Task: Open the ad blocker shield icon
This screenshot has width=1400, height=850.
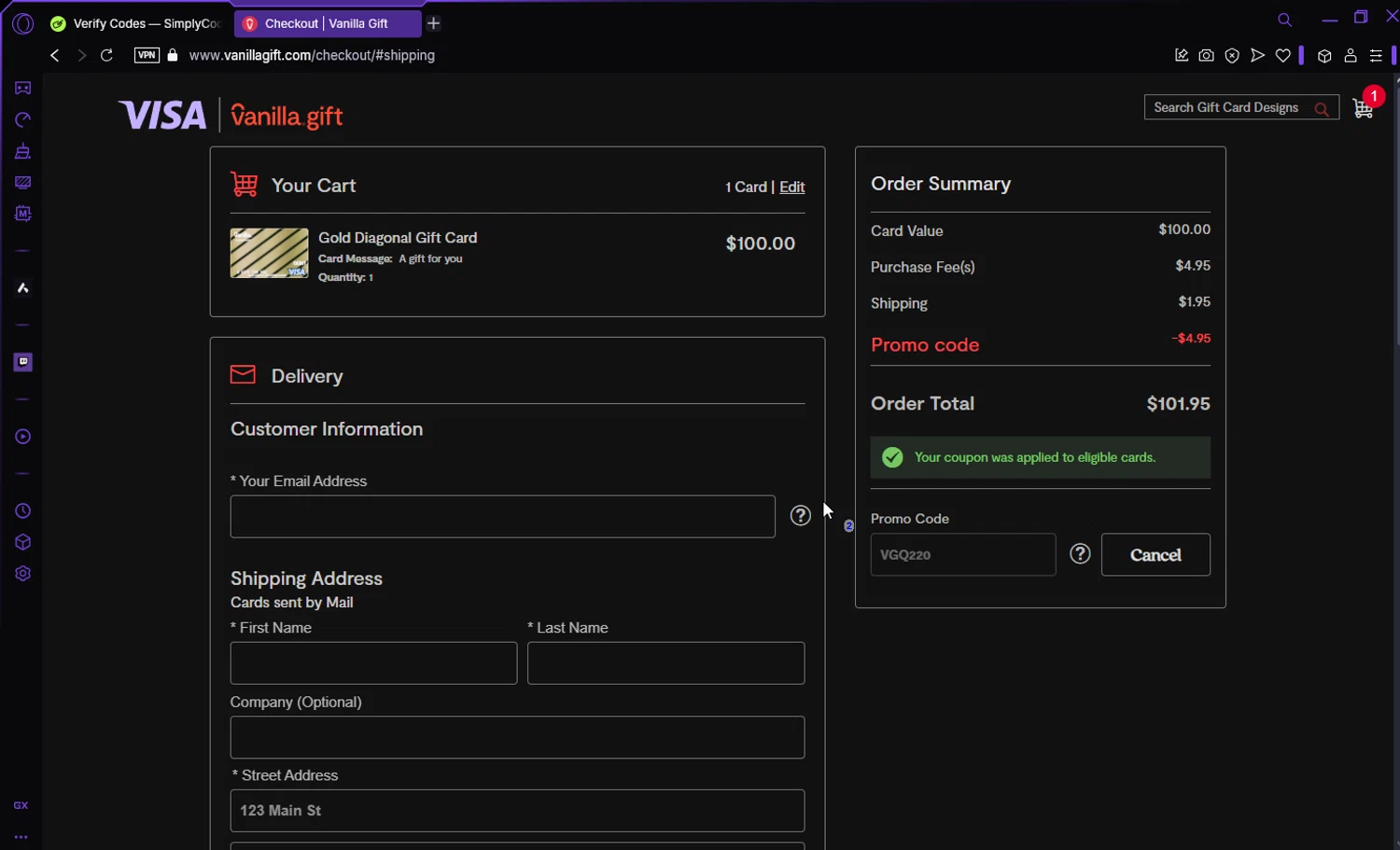Action: (x=1232, y=56)
